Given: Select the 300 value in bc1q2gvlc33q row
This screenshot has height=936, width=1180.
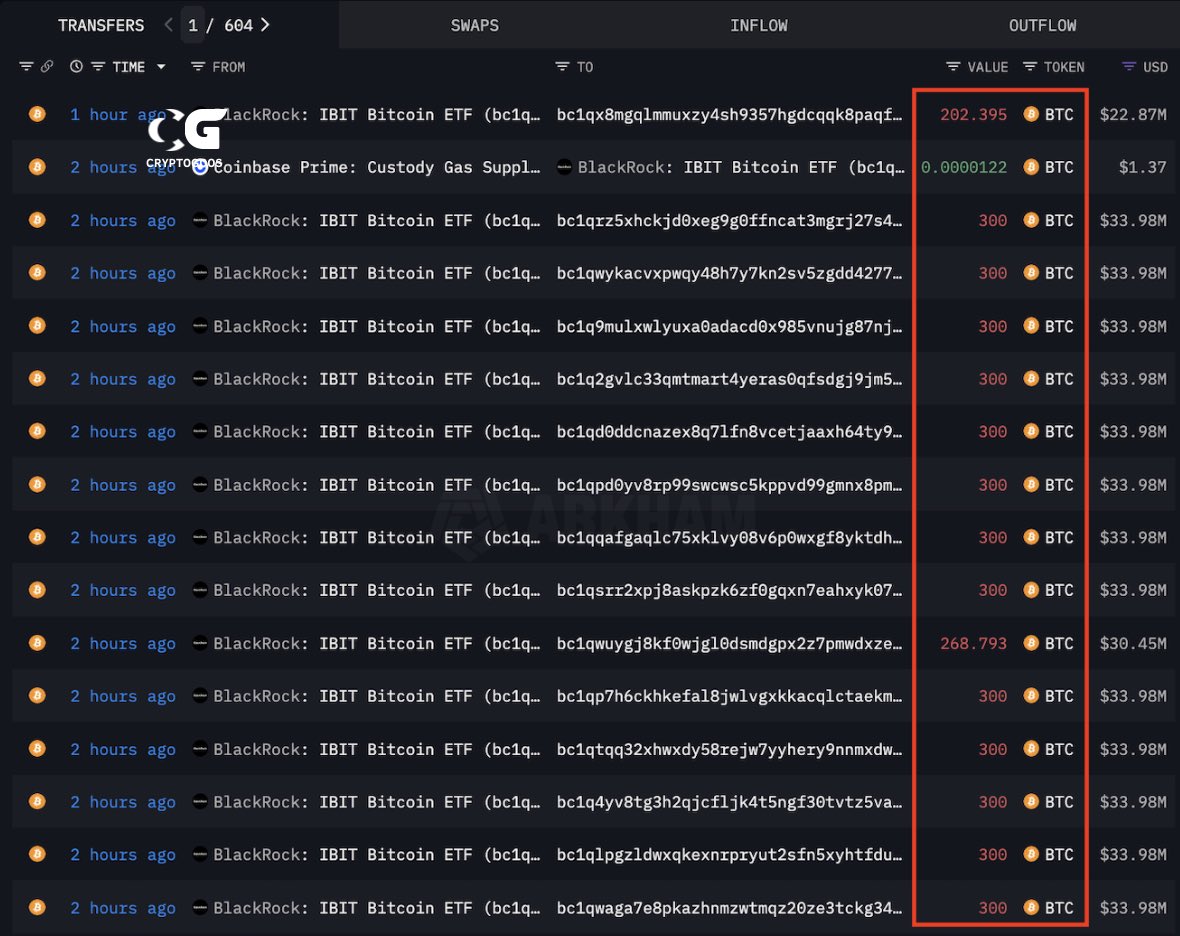Looking at the screenshot, I should pos(993,378).
